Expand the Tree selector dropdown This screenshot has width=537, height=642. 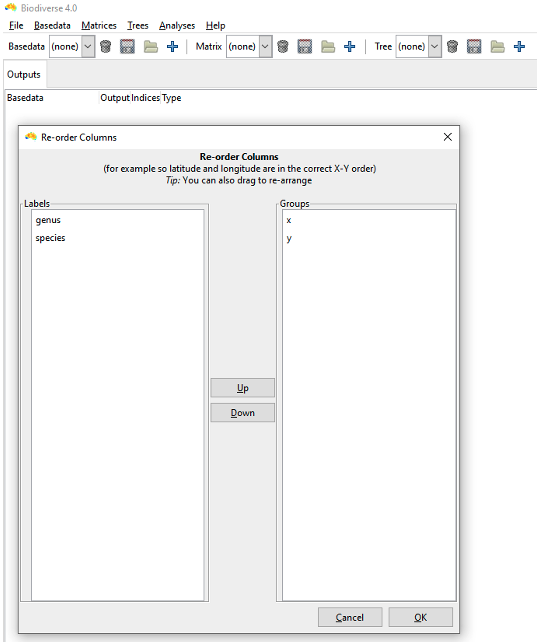418,46
